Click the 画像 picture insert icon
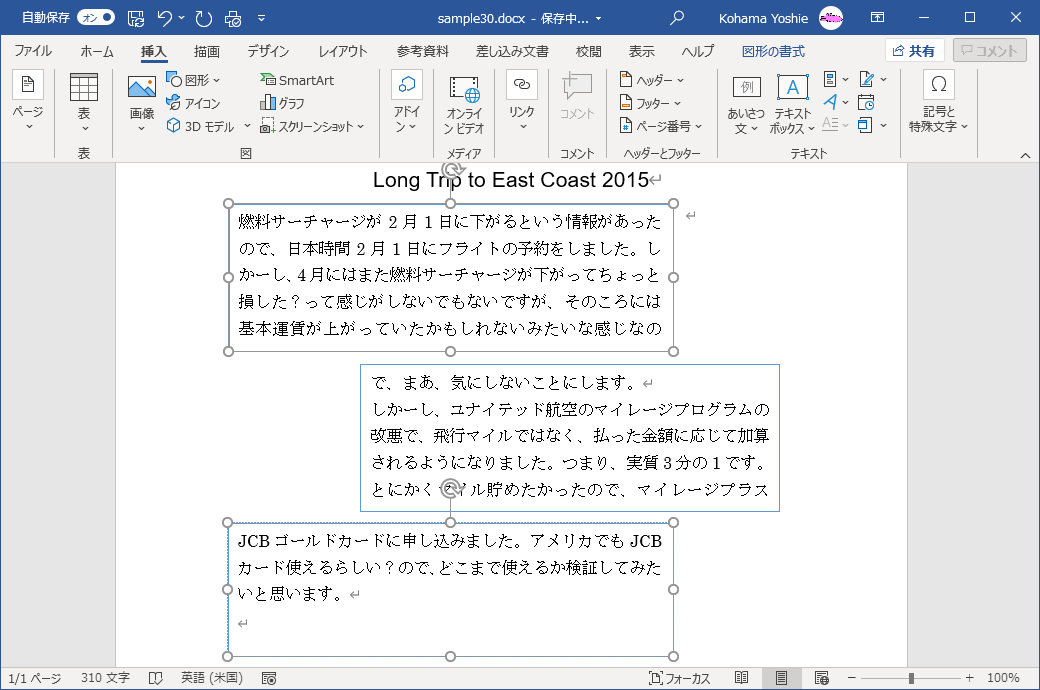This screenshot has height=690, width=1040. tap(142, 87)
